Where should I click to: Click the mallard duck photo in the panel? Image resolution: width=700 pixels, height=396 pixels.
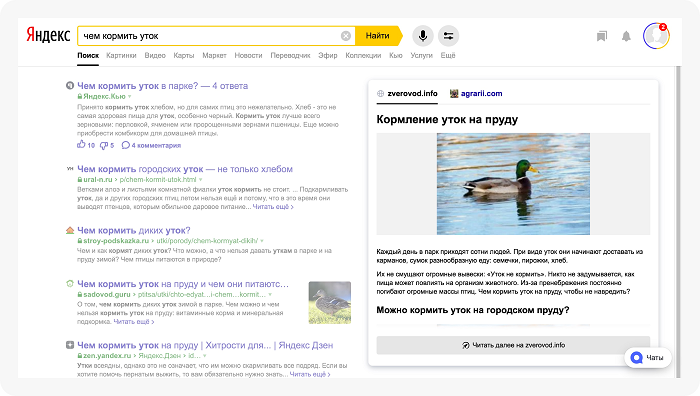513,184
